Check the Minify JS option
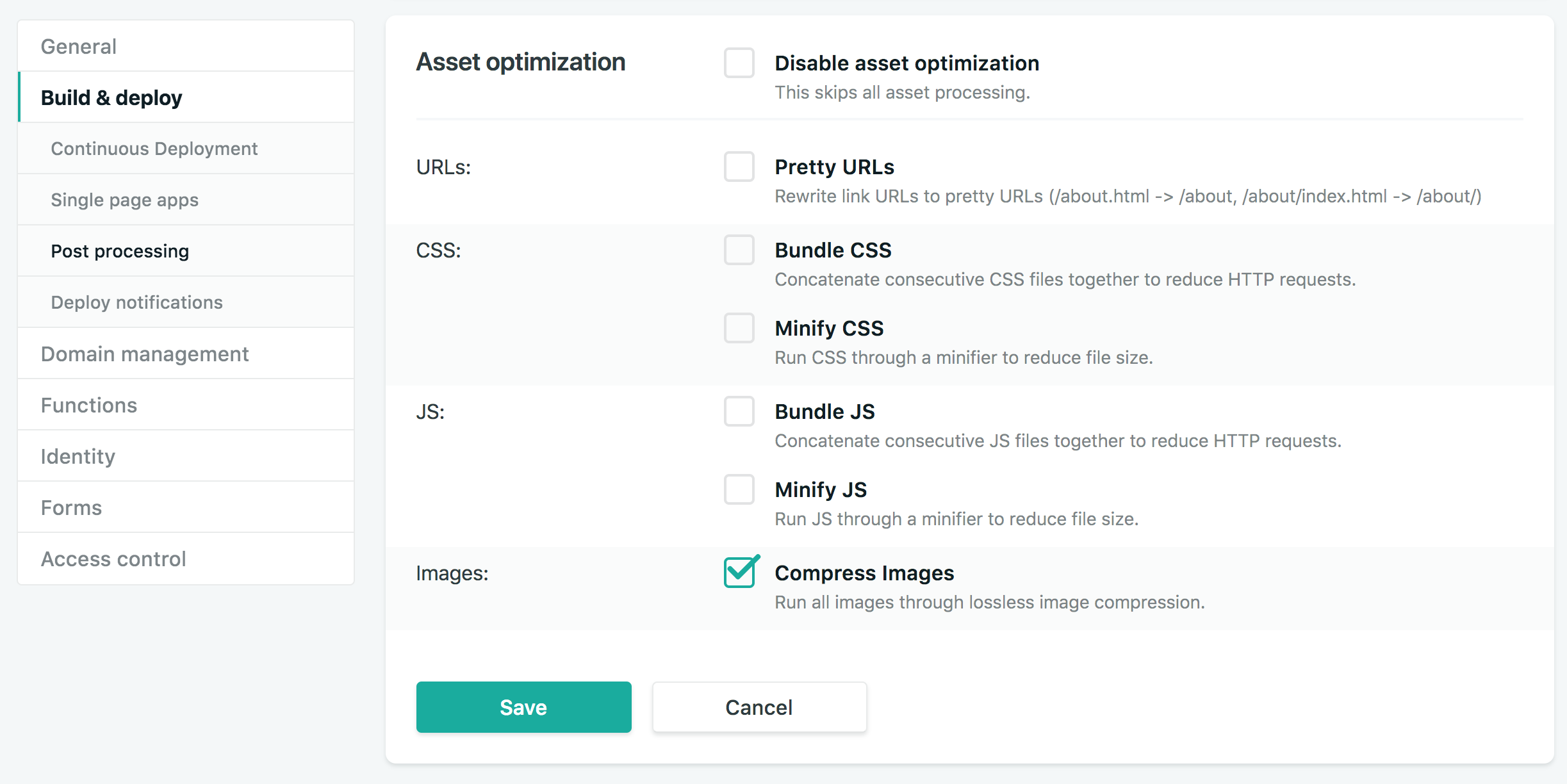1567x784 pixels. coord(739,489)
